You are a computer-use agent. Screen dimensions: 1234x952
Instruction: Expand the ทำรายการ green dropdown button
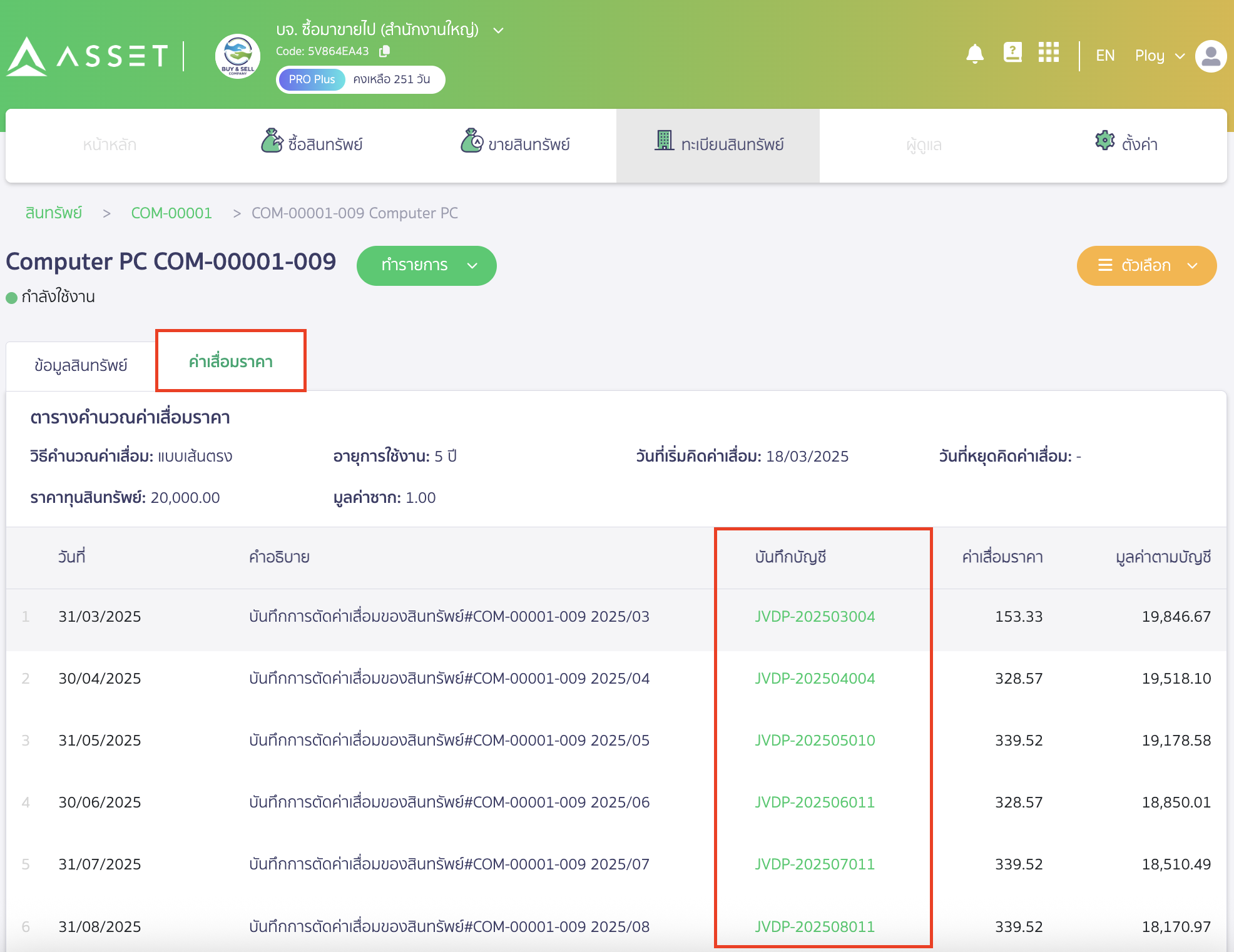click(x=427, y=266)
